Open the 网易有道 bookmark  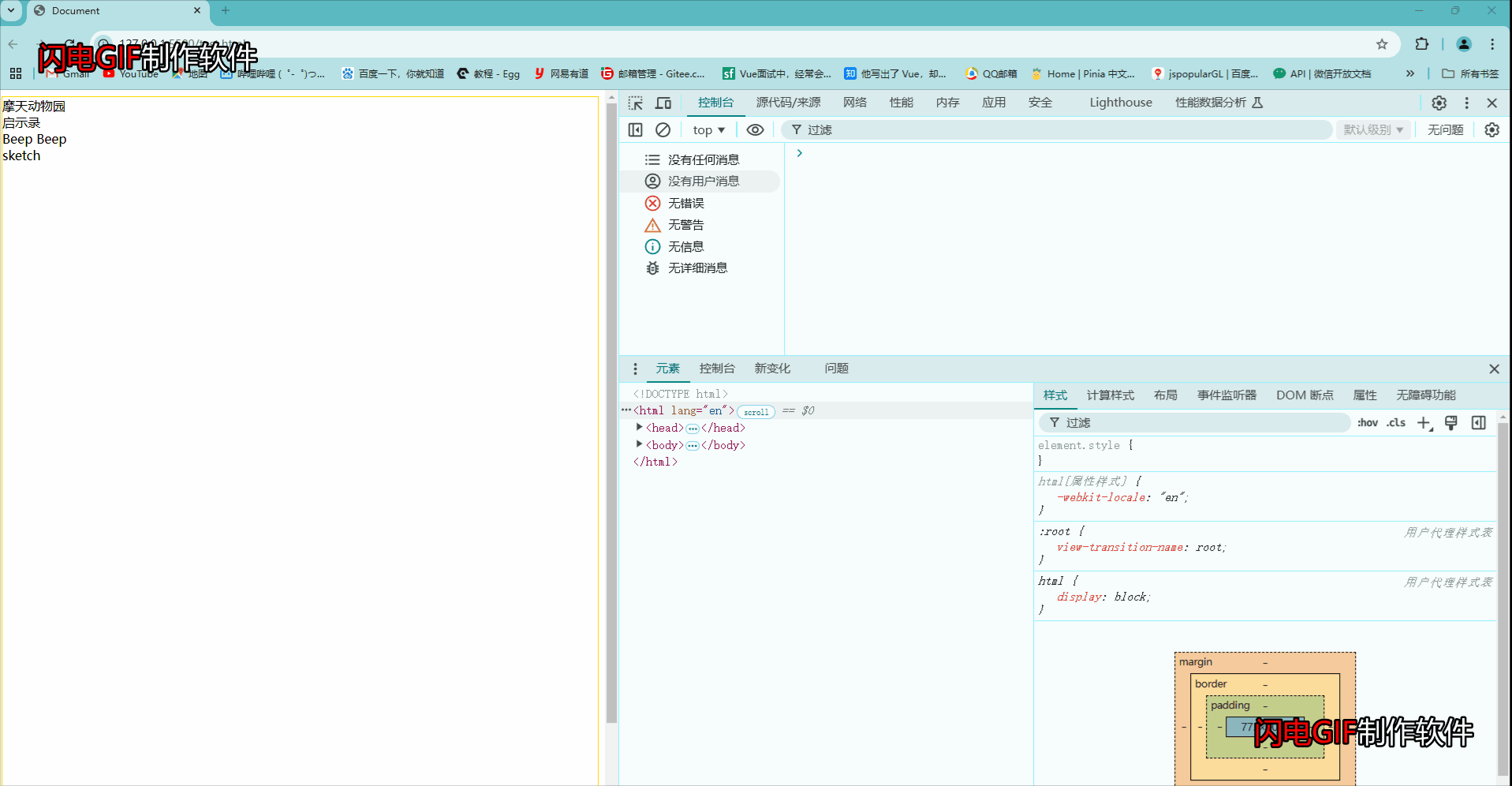point(561,73)
